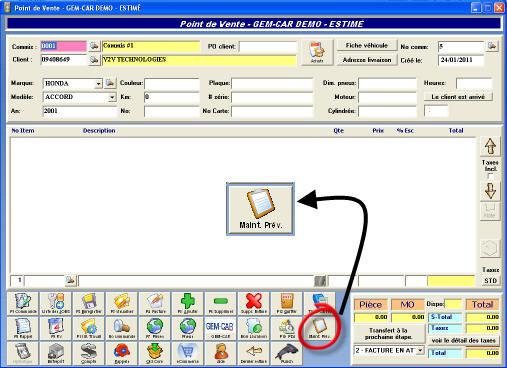This screenshot has height=368, width=507.
Task: Open Liste des jobs wrench icon
Action: (x=56, y=303)
